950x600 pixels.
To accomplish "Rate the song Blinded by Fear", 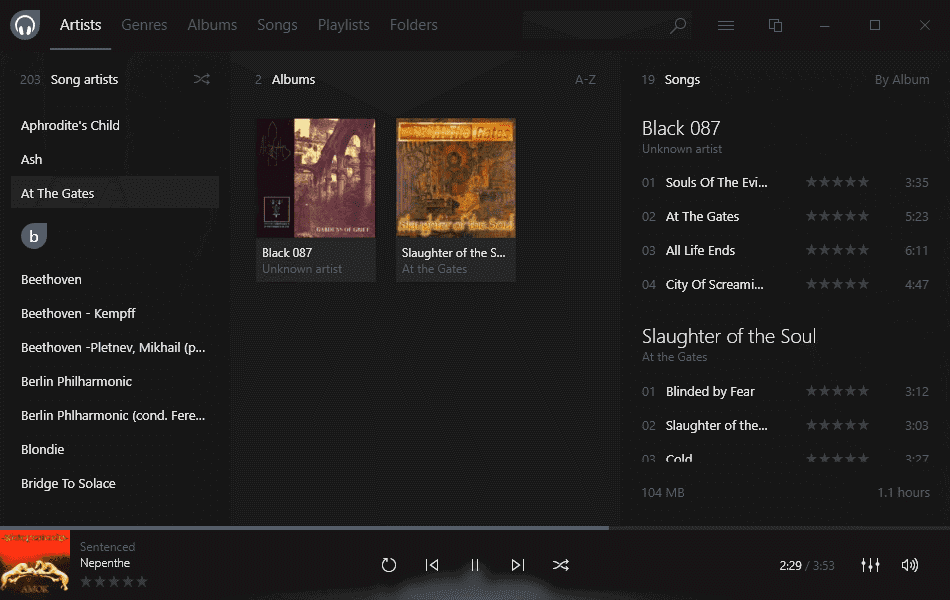I will 837,391.
